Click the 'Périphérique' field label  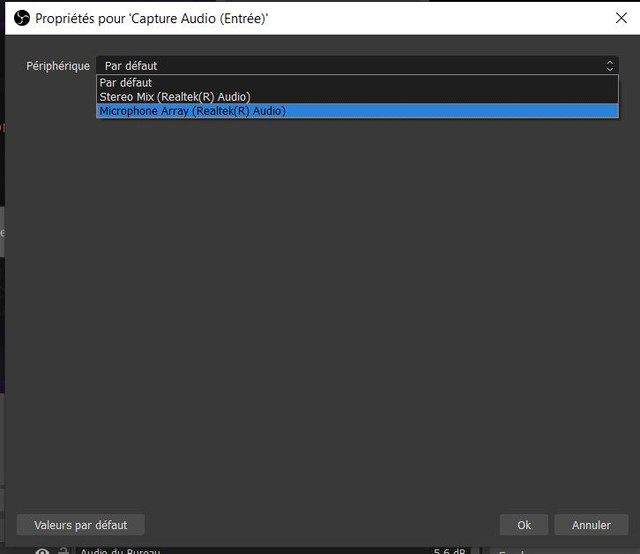point(58,66)
